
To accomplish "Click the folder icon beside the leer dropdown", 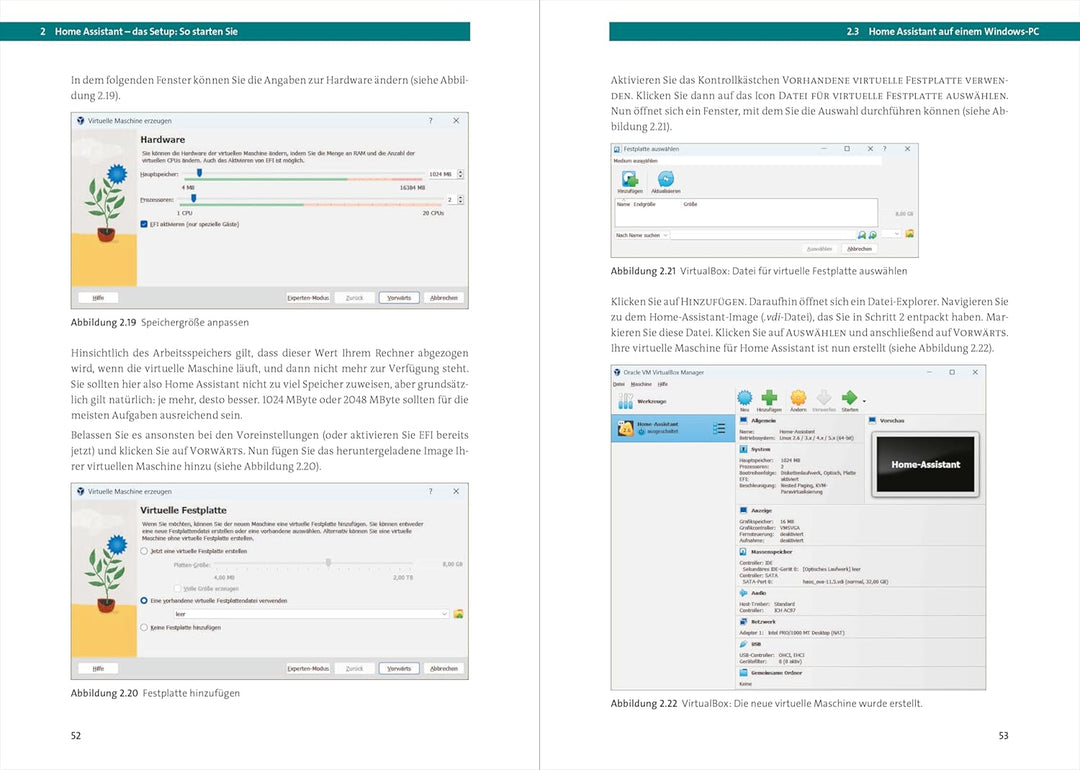I will pos(458,614).
